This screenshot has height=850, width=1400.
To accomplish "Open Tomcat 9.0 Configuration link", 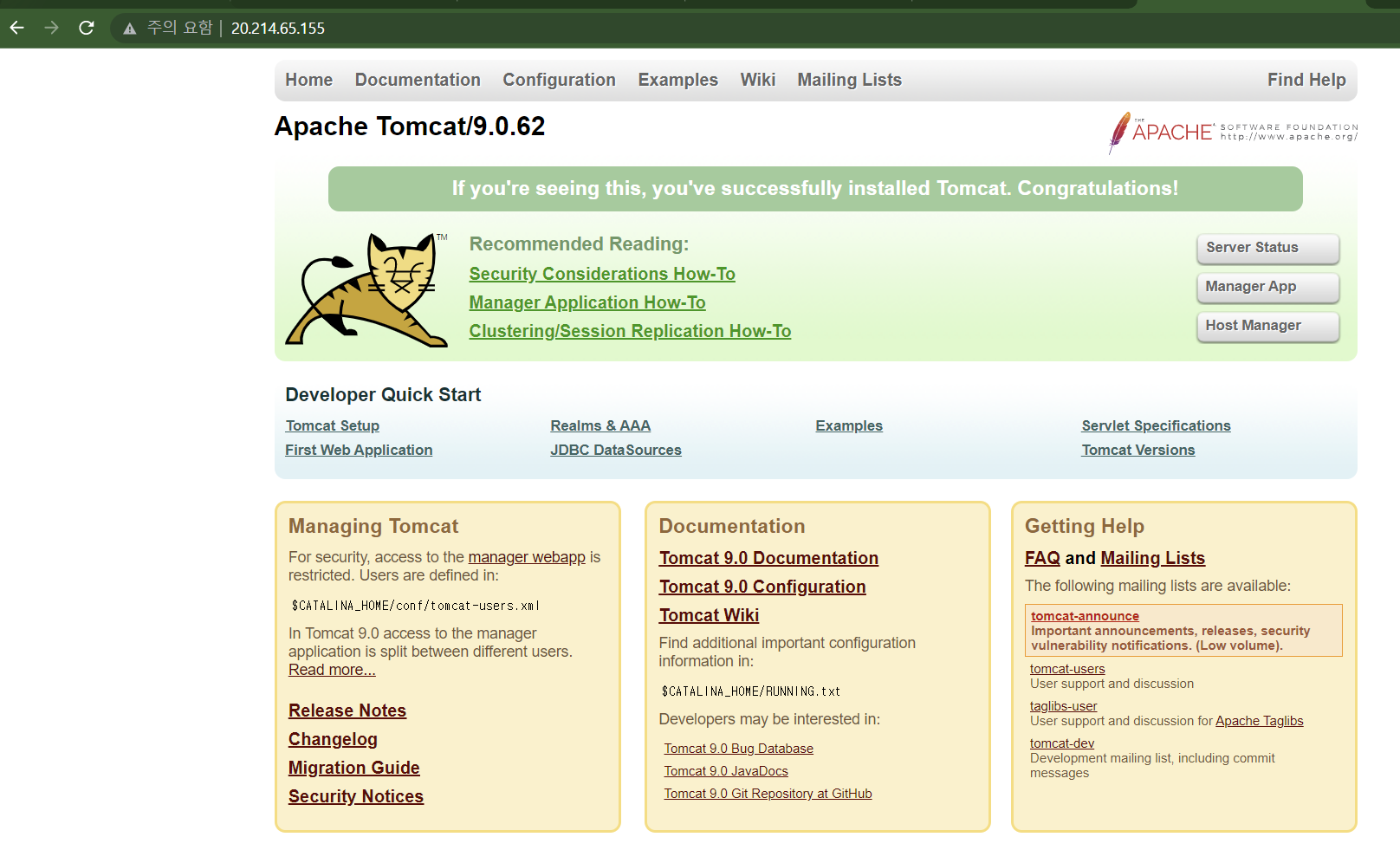I will (762, 587).
